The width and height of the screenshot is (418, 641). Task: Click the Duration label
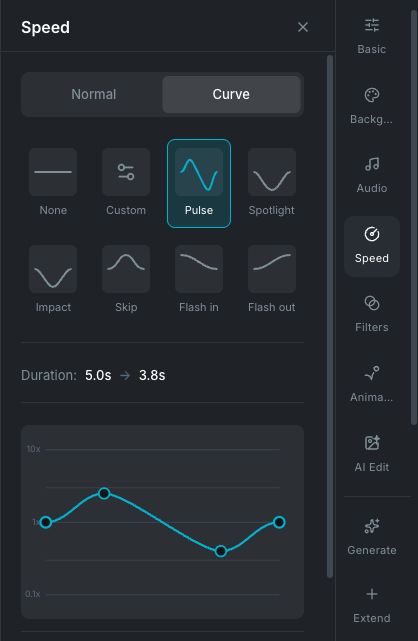(x=49, y=375)
